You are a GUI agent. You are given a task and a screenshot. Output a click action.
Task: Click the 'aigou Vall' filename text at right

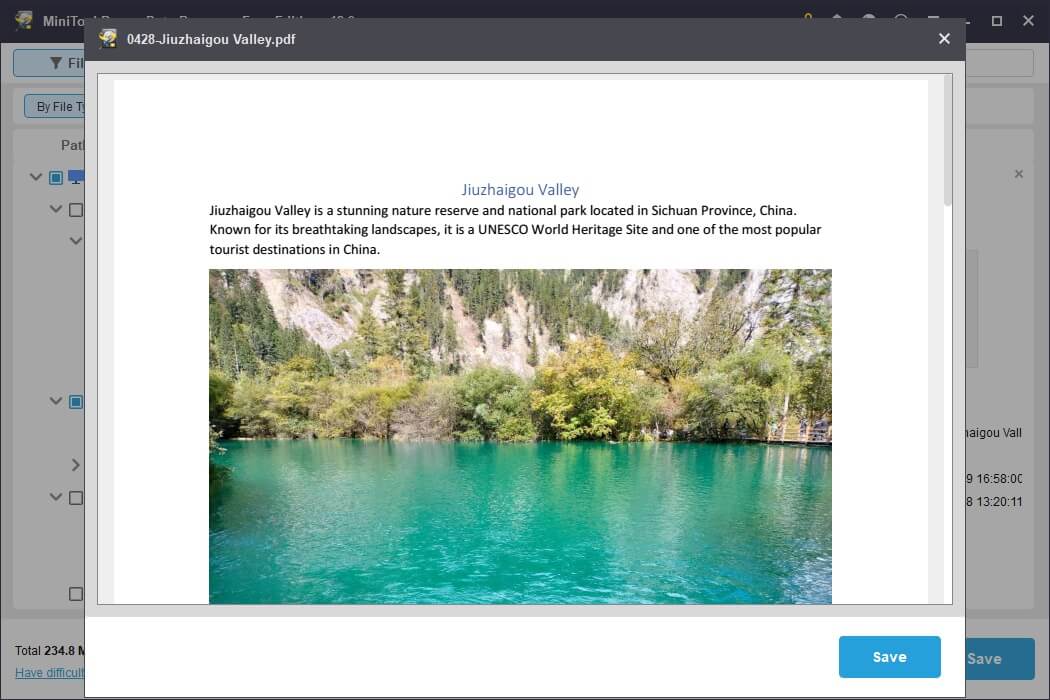[994, 433]
